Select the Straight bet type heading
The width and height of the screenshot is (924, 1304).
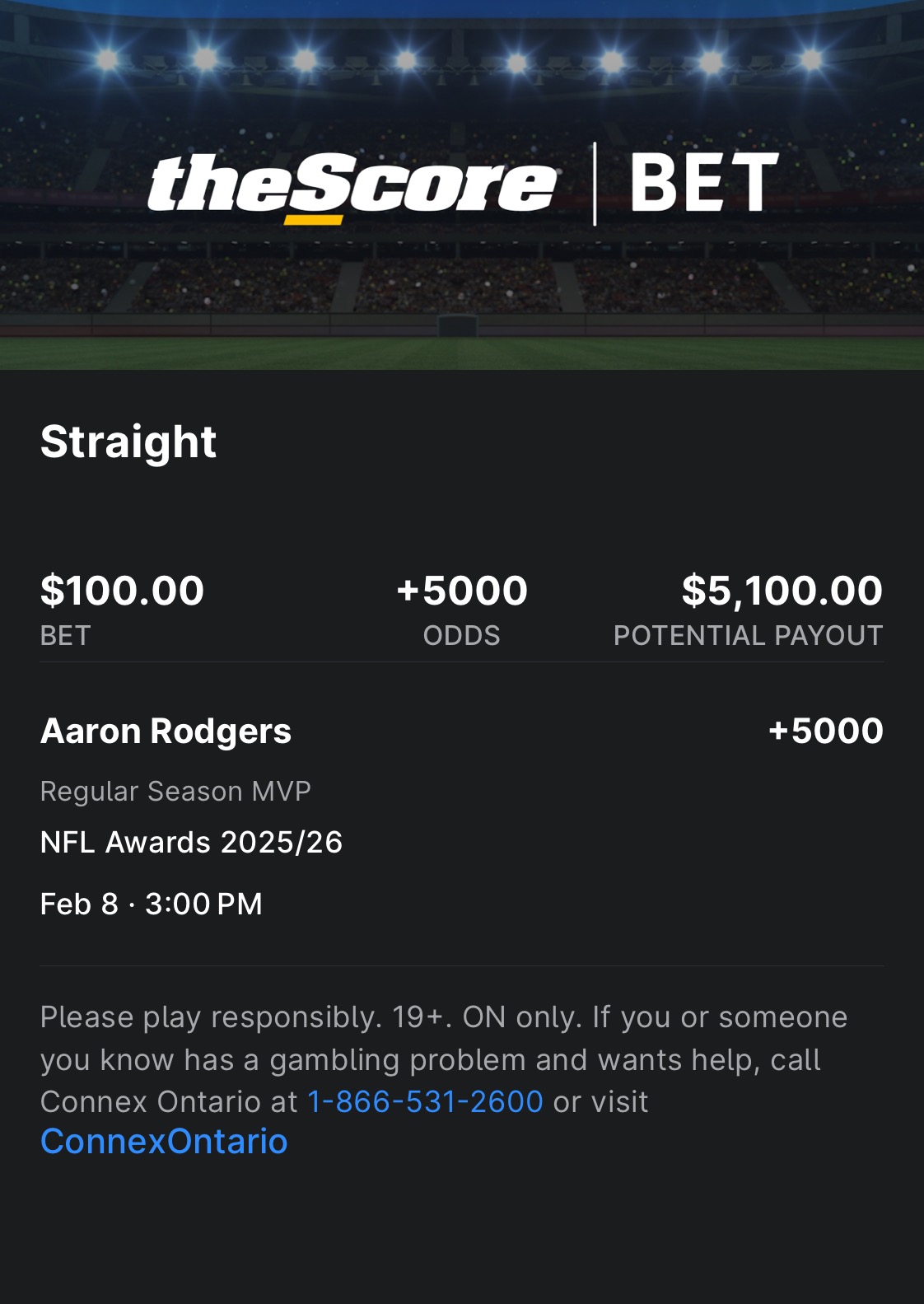click(x=128, y=442)
